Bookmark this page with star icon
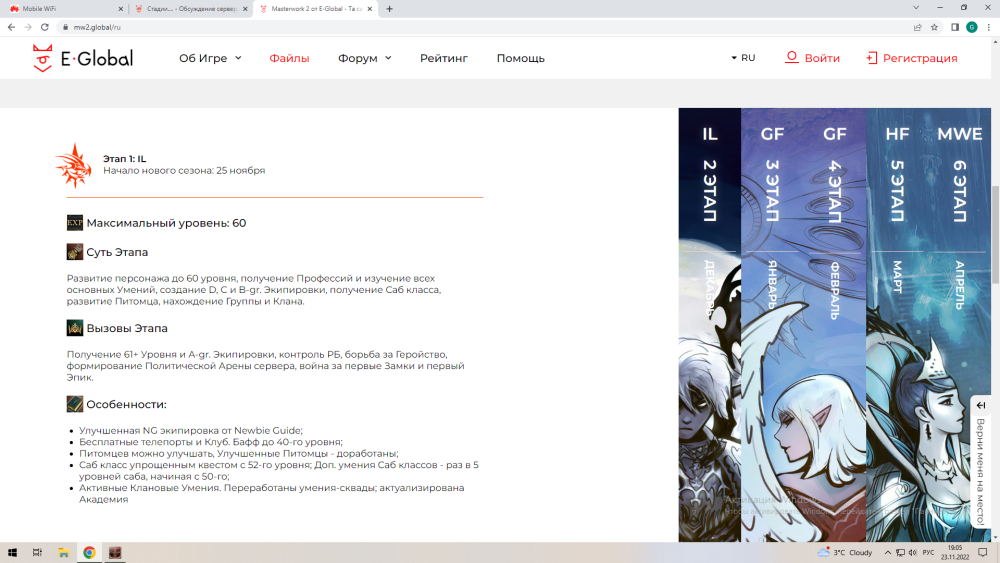This screenshot has height=563, width=1000. [935, 27]
